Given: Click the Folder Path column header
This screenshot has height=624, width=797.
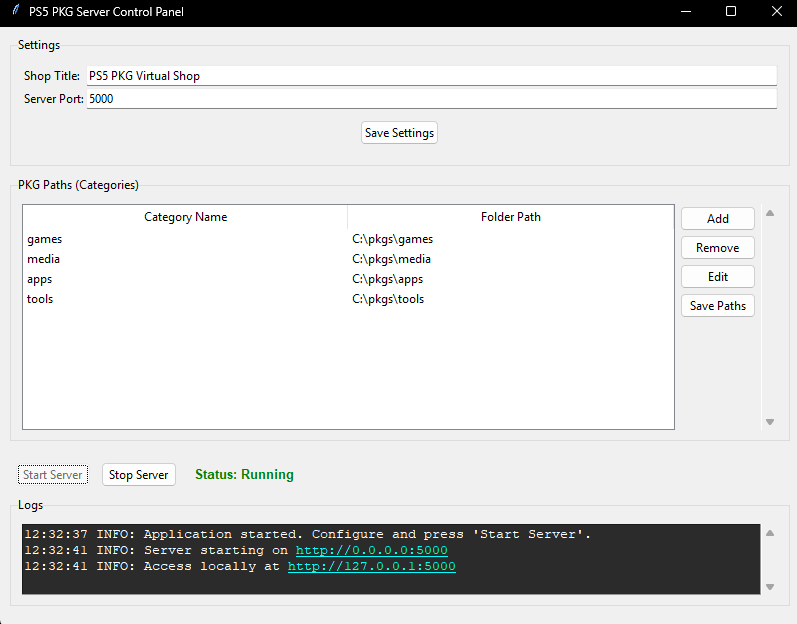Looking at the screenshot, I should [x=510, y=217].
